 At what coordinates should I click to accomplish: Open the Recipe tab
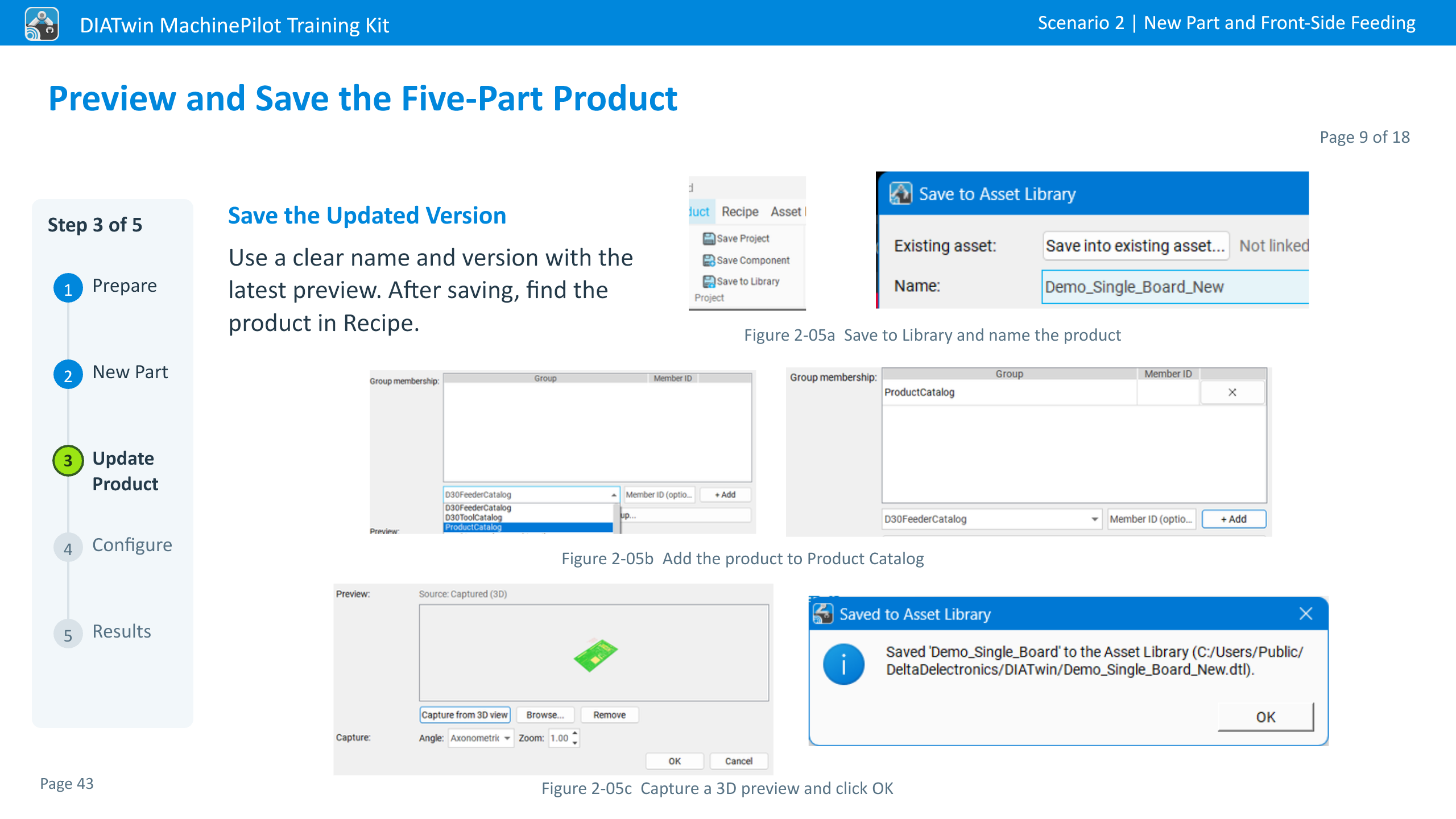[740, 212]
